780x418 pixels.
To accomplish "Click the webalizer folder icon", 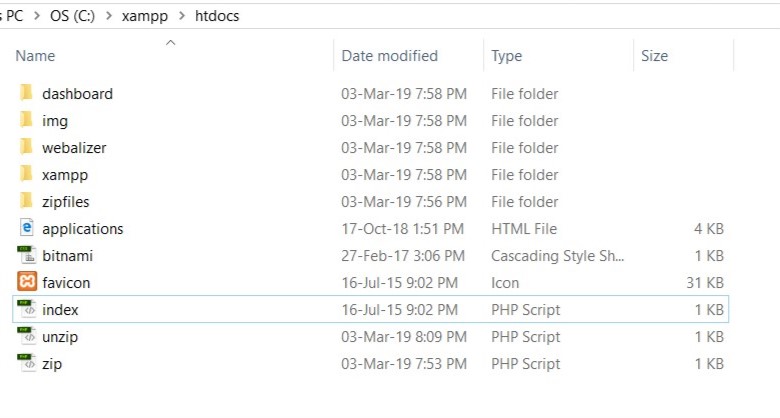I will pyautogui.click(x=26, y=147).
